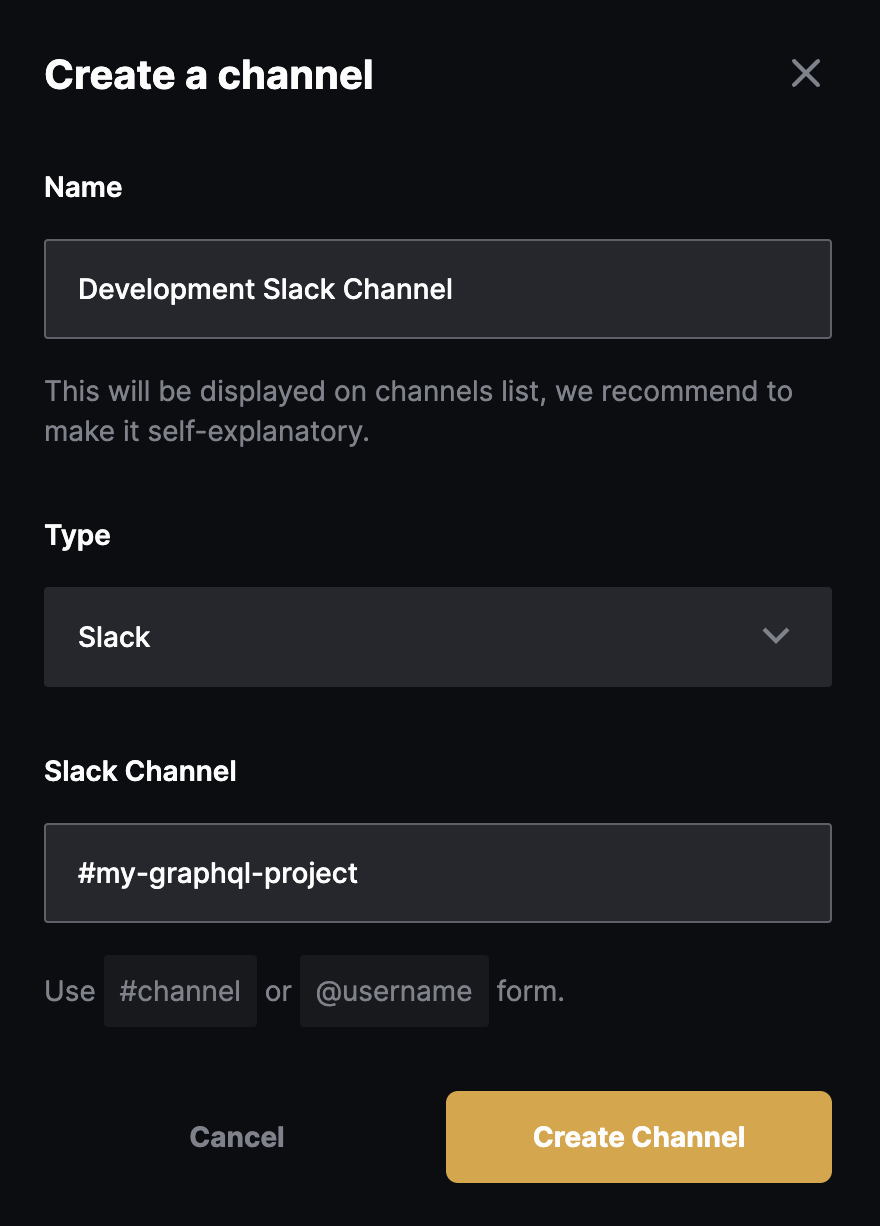
Task: Click Cancel to dismiss the dialog
Action: pyautogui.click(x=236, y=1137)
